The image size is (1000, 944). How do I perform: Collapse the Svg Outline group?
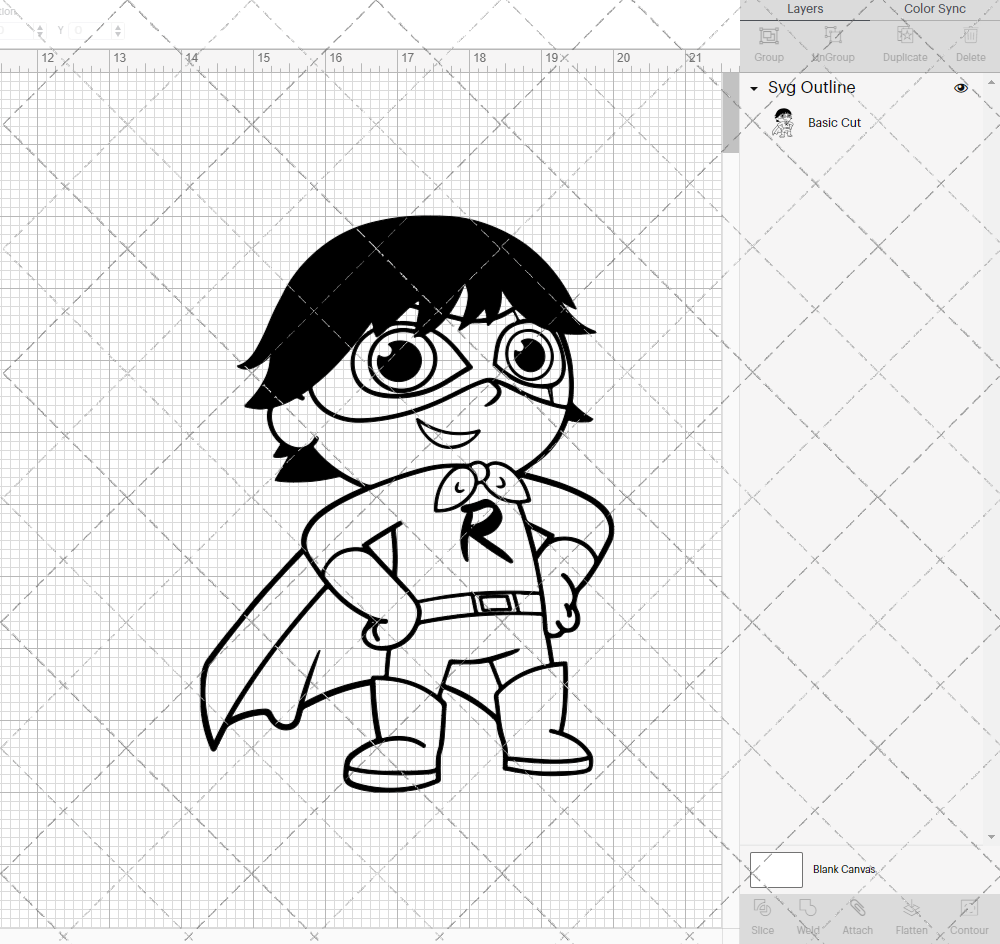pos(753,88)
